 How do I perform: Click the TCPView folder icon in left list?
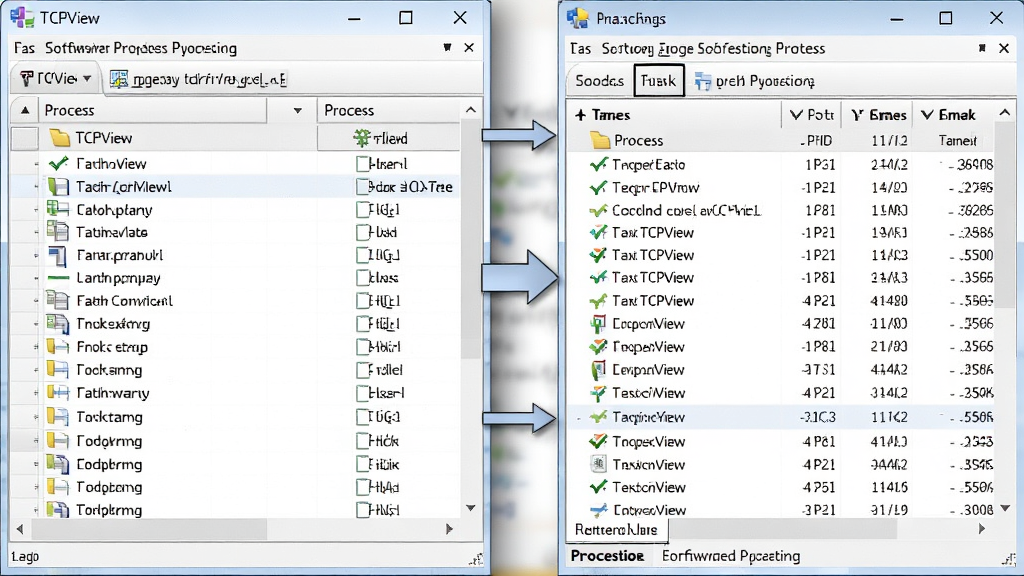(59, 138)
